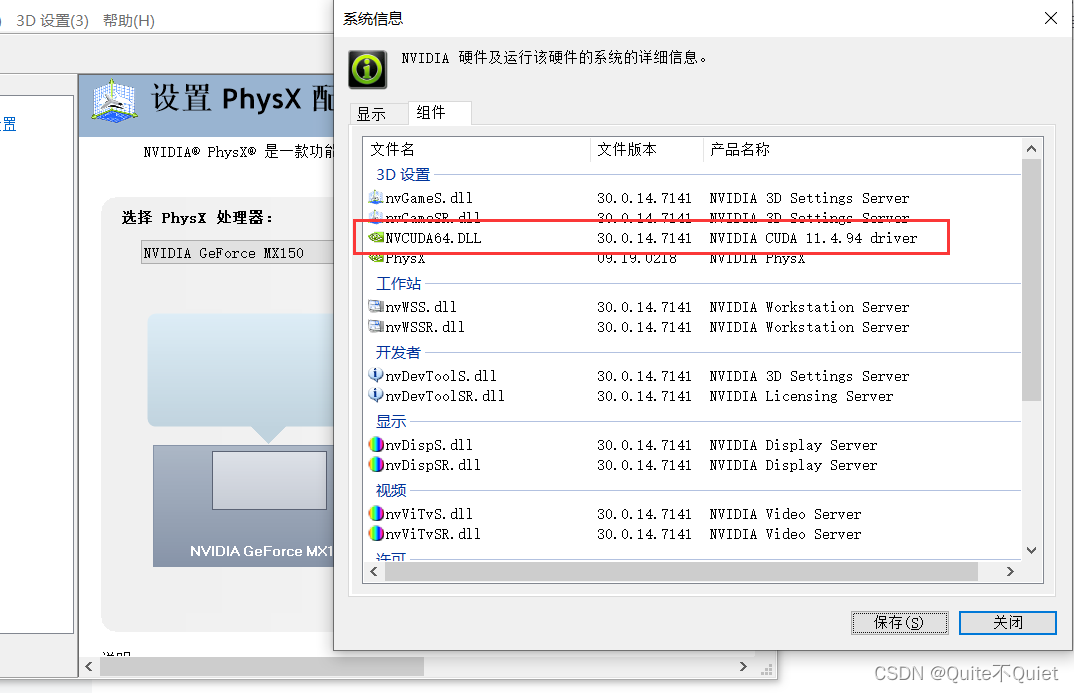Click the 视频 group header

pyautogui.click(x=391, y=491)
